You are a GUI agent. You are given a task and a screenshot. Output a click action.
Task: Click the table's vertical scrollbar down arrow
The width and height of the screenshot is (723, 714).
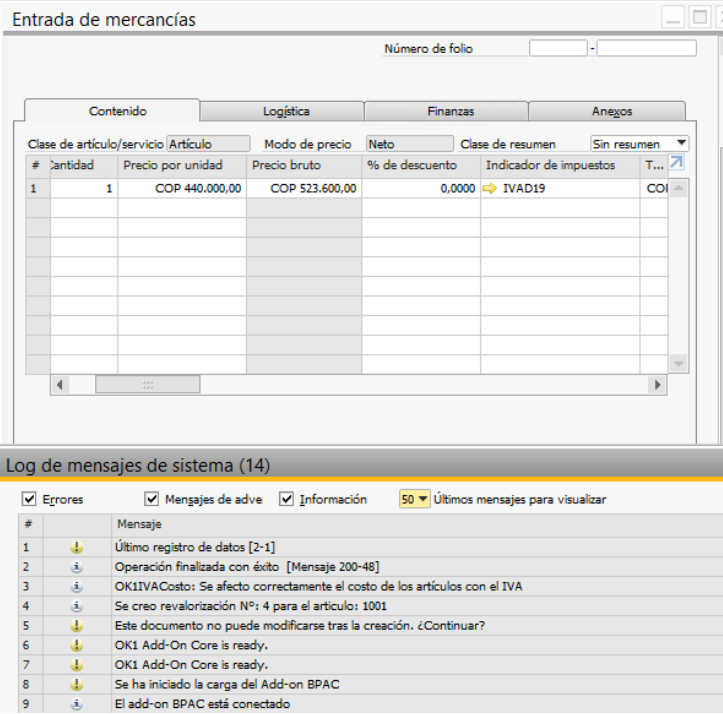click(679, 363)
